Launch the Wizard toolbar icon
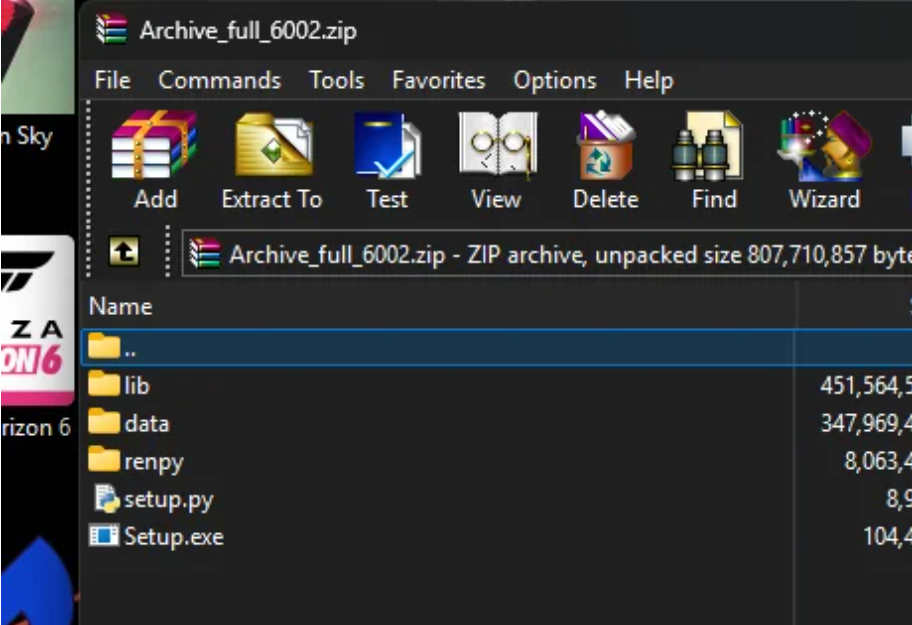Viewport: 912px width, 625px height. coord(824,160)
